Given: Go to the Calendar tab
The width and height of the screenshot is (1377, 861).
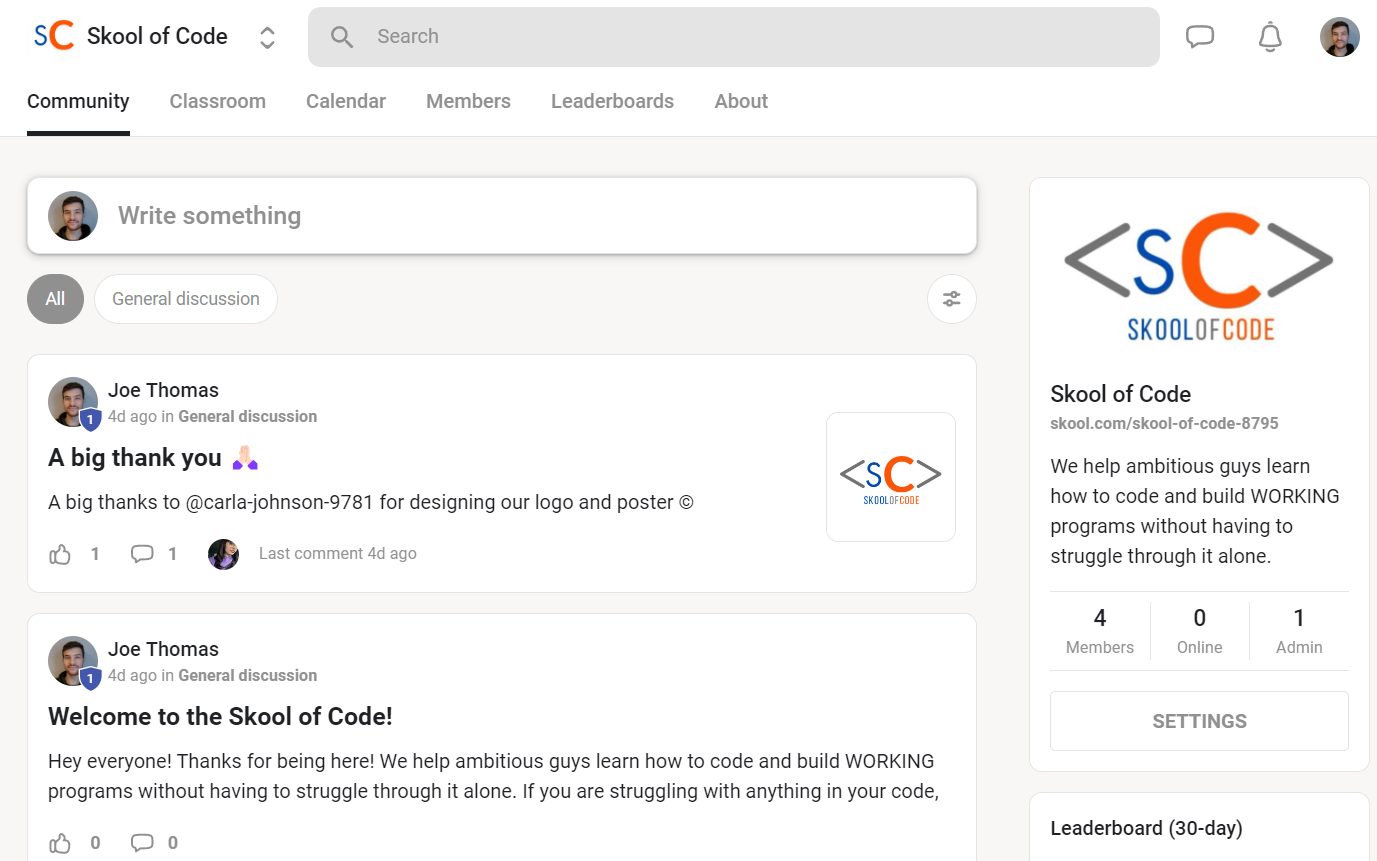Looking at the screenshot, I should (346, 101).
